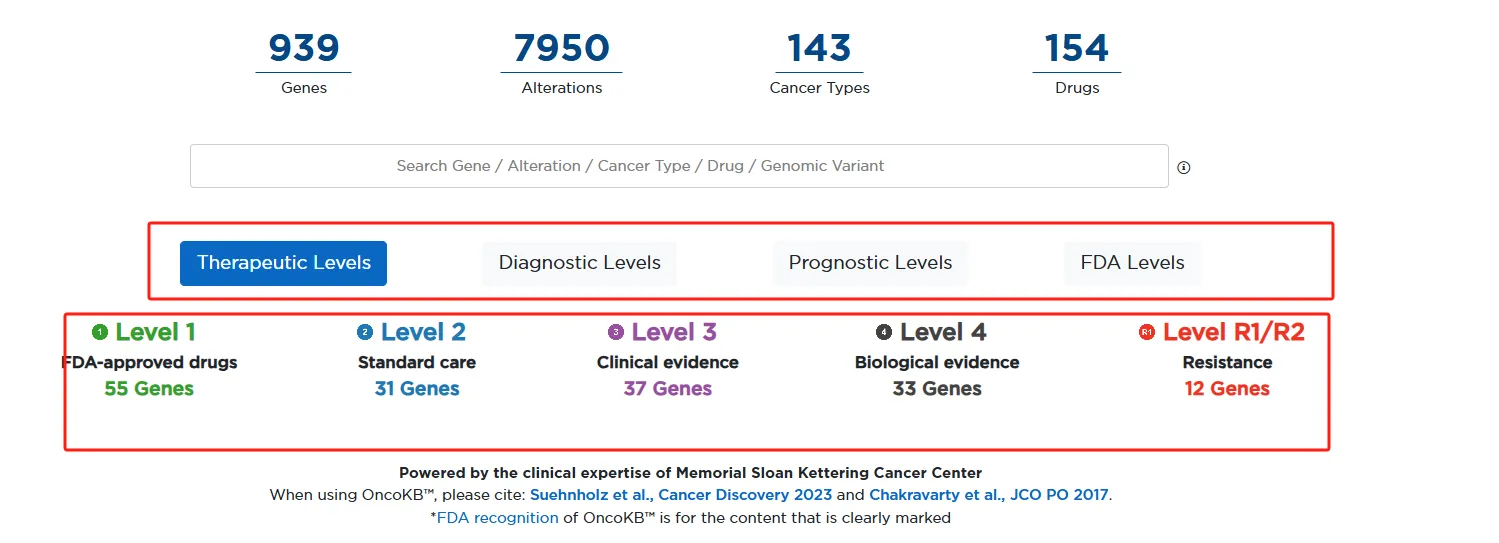Open Chakravarty et al. JCO PO citation

click(x=989, y=495)
